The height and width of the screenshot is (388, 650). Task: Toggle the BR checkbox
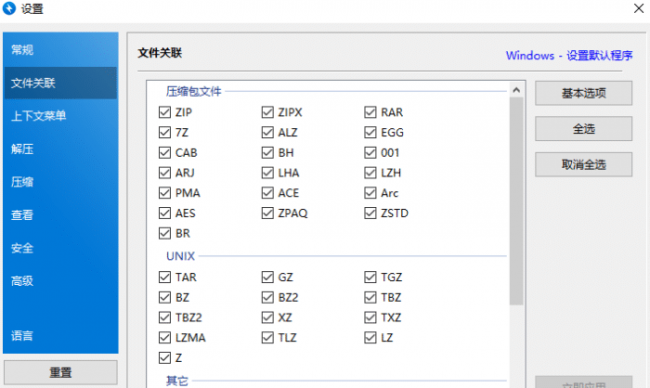pos(165,233)
